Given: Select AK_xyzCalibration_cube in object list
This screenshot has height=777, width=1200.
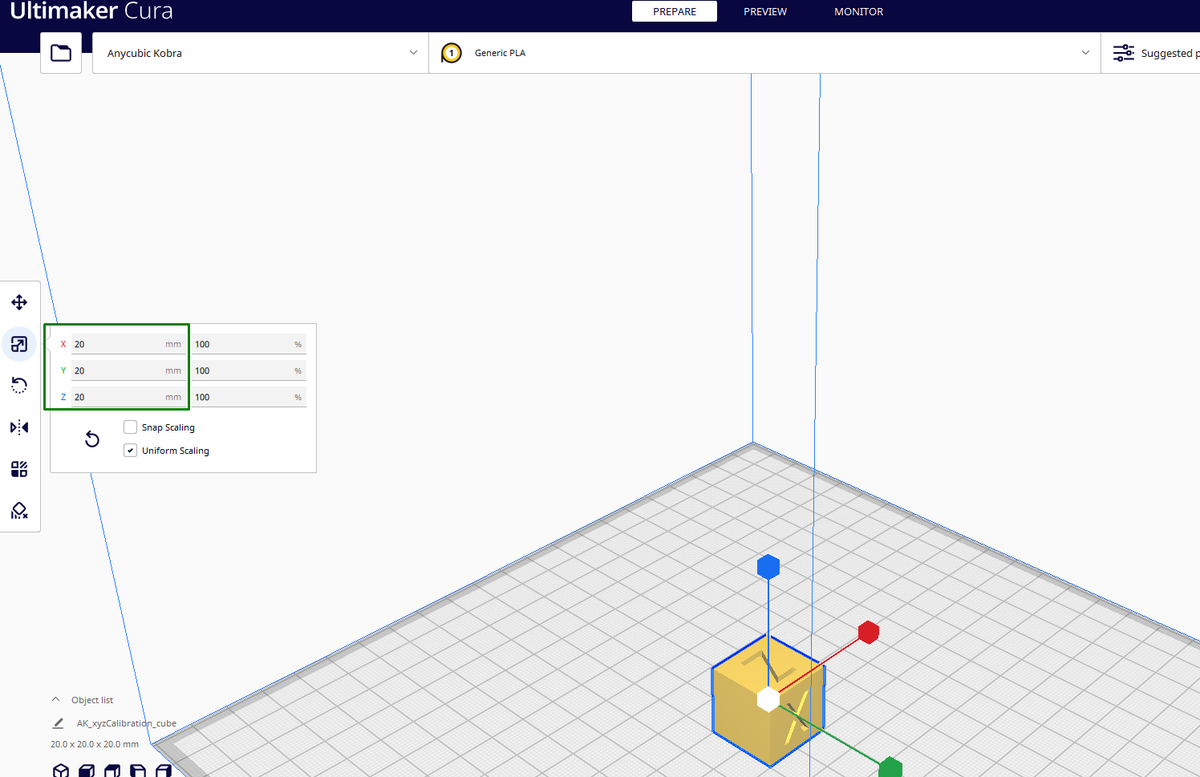Looking at the screenshot, I should tap(126, 723).
